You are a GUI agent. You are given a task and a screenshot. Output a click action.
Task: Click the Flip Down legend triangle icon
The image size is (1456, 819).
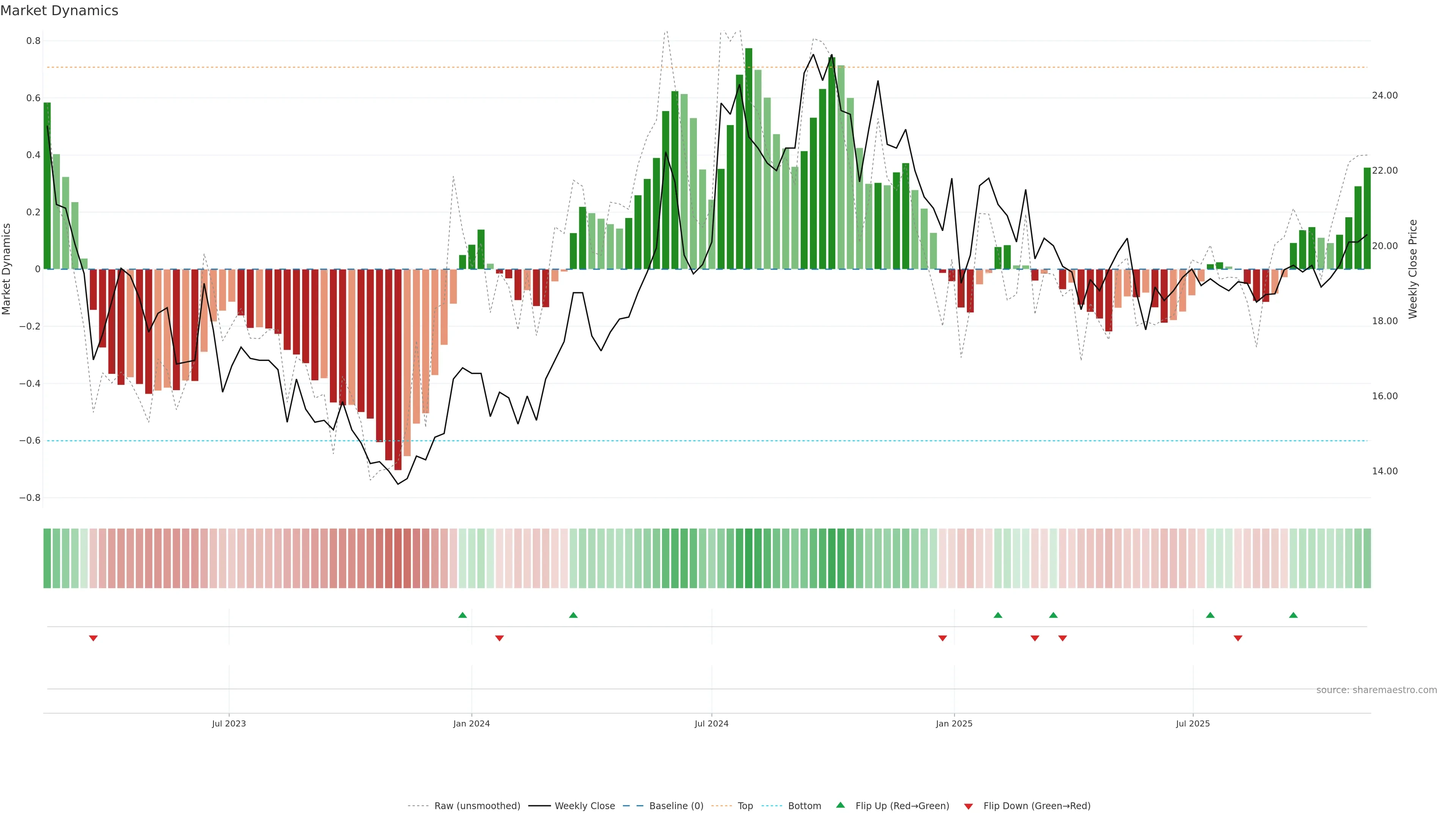pos(968,806)
